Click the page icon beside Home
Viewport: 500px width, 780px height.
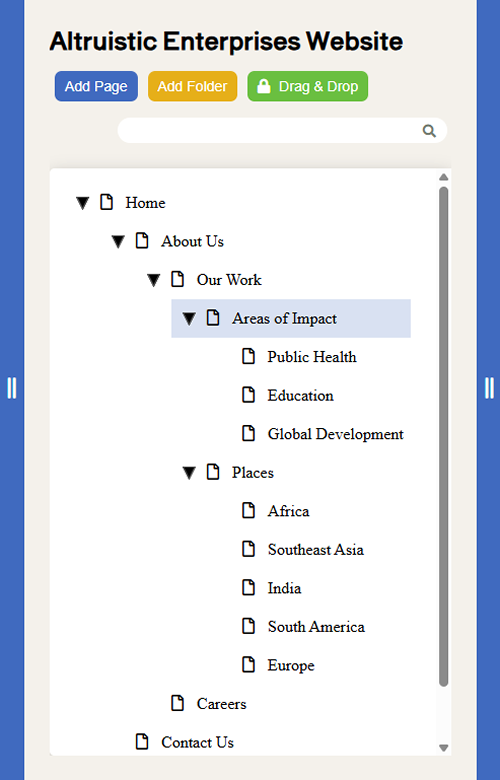[x=106, y=202]
